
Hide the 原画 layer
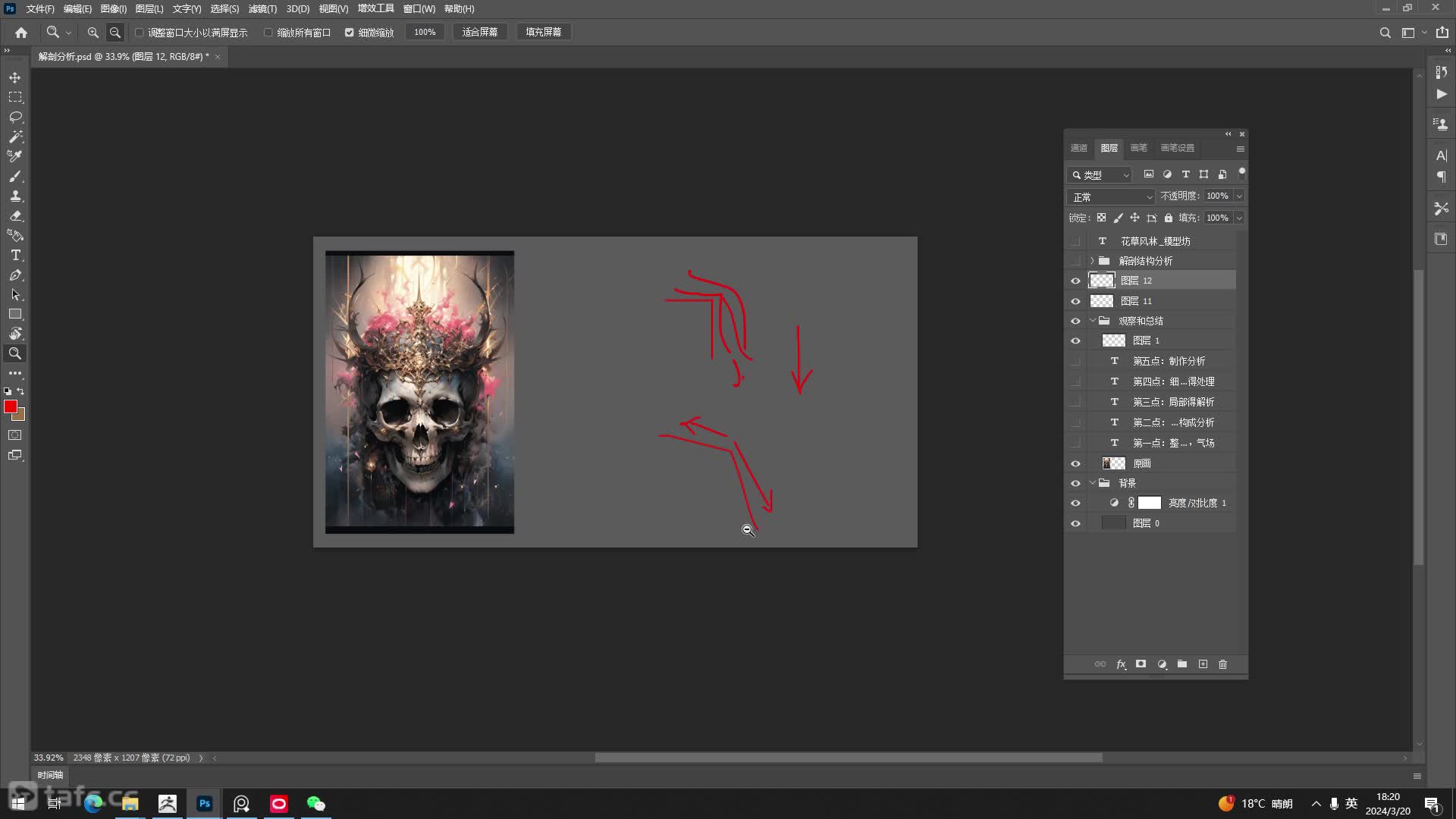tap(1075, 463)
